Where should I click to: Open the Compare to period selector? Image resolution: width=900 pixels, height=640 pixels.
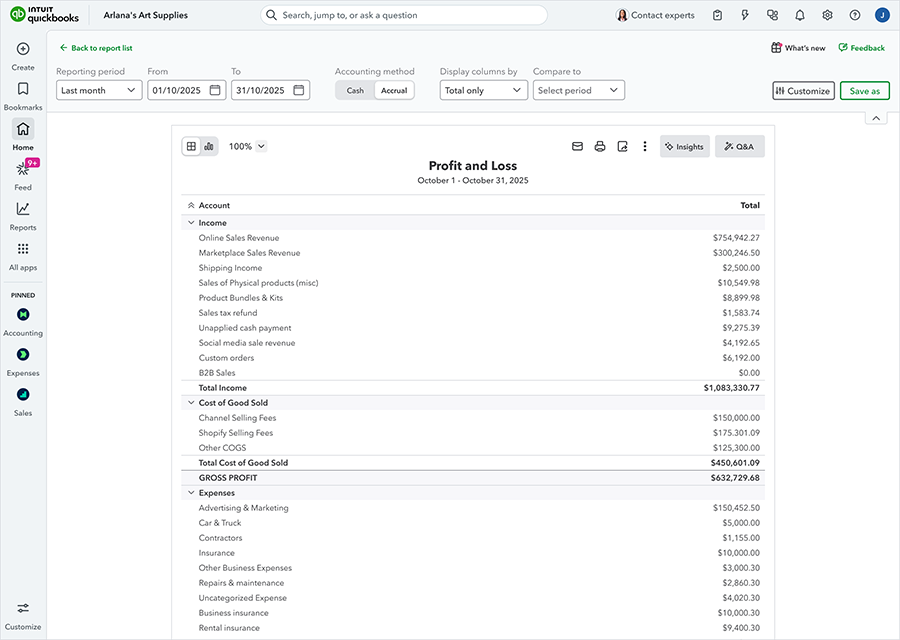coord(580,90)
